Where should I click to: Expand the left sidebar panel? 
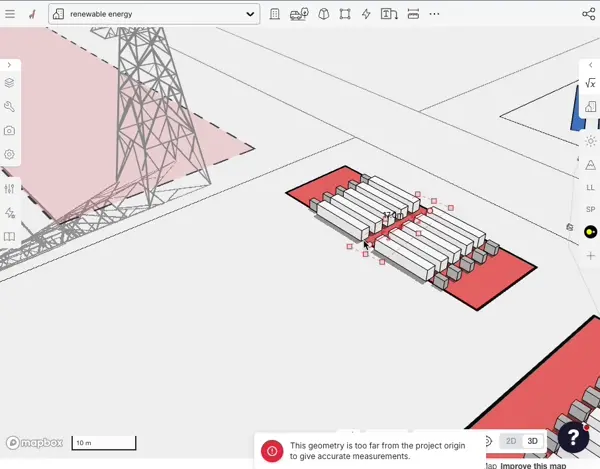9,65
